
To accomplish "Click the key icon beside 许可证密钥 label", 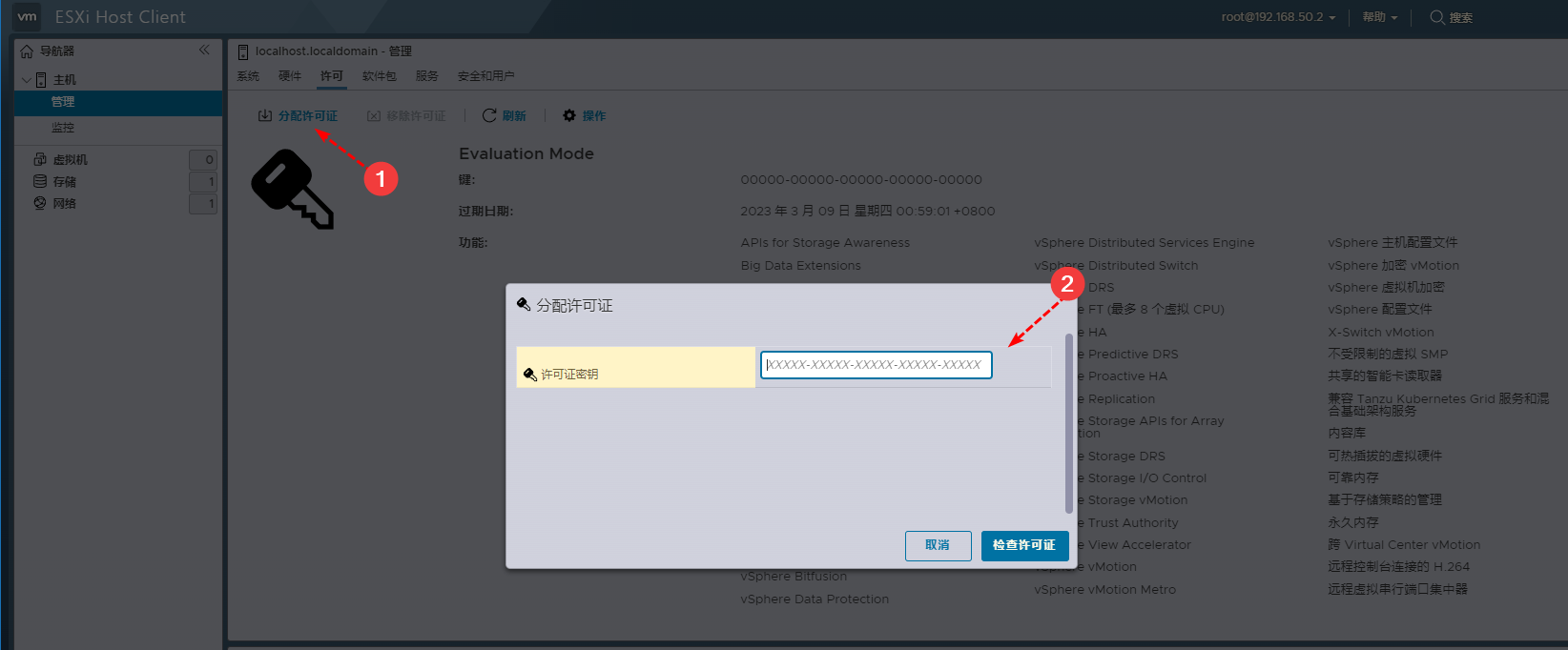I will pos(530,375).
